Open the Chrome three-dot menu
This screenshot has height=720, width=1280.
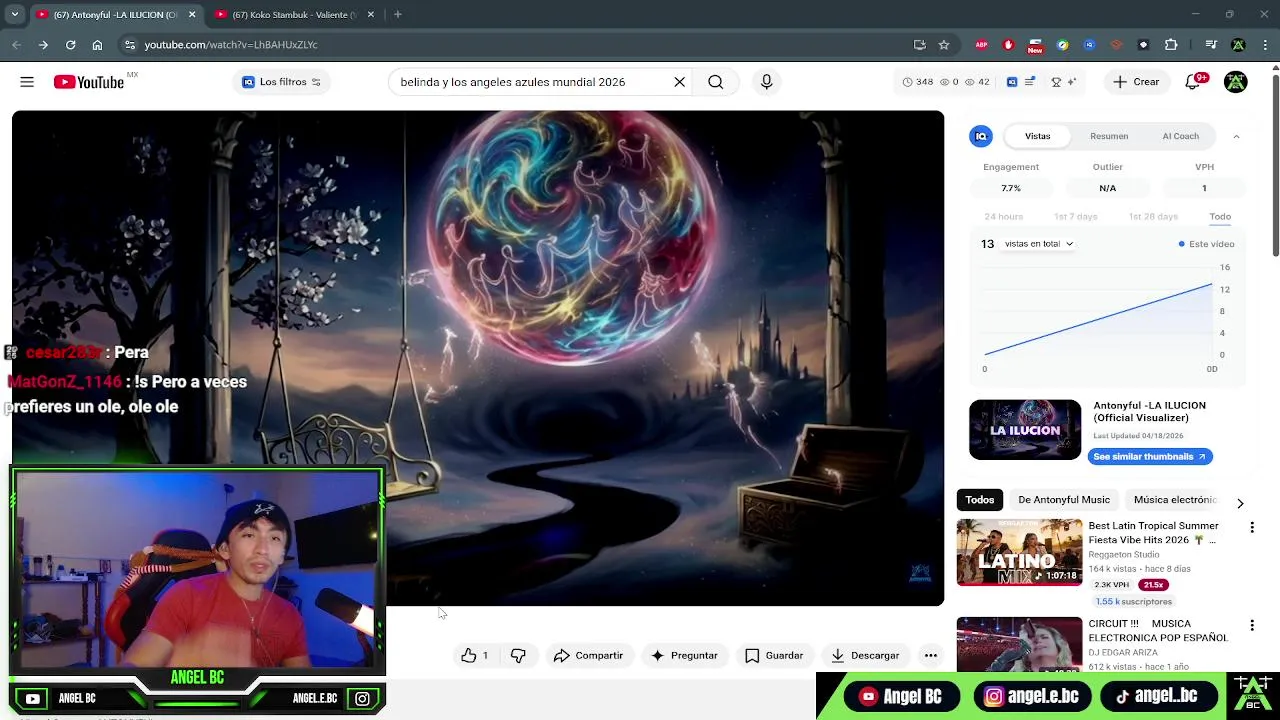point(1265,45)
